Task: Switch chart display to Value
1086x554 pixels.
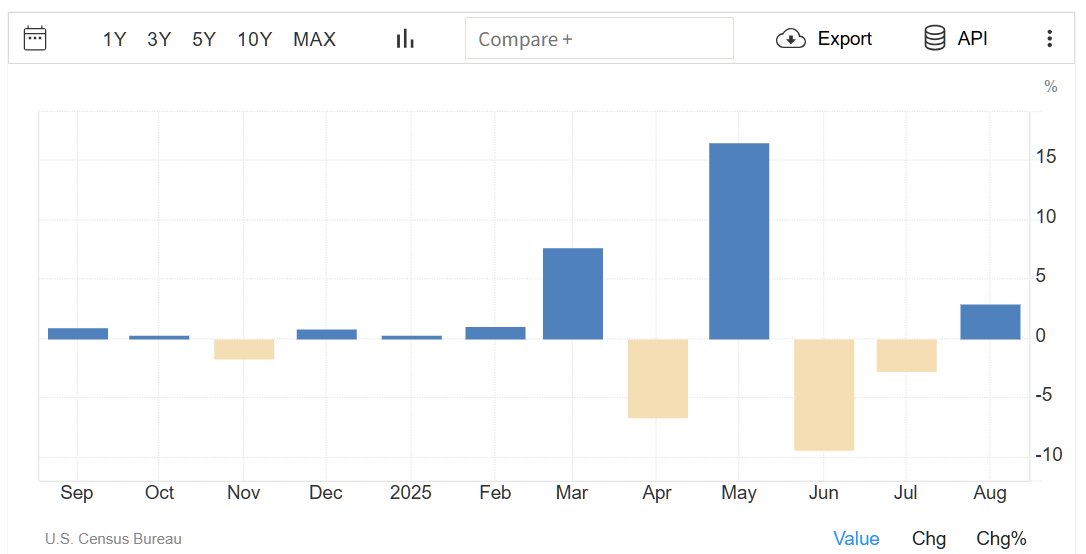Action: [856, 539]
